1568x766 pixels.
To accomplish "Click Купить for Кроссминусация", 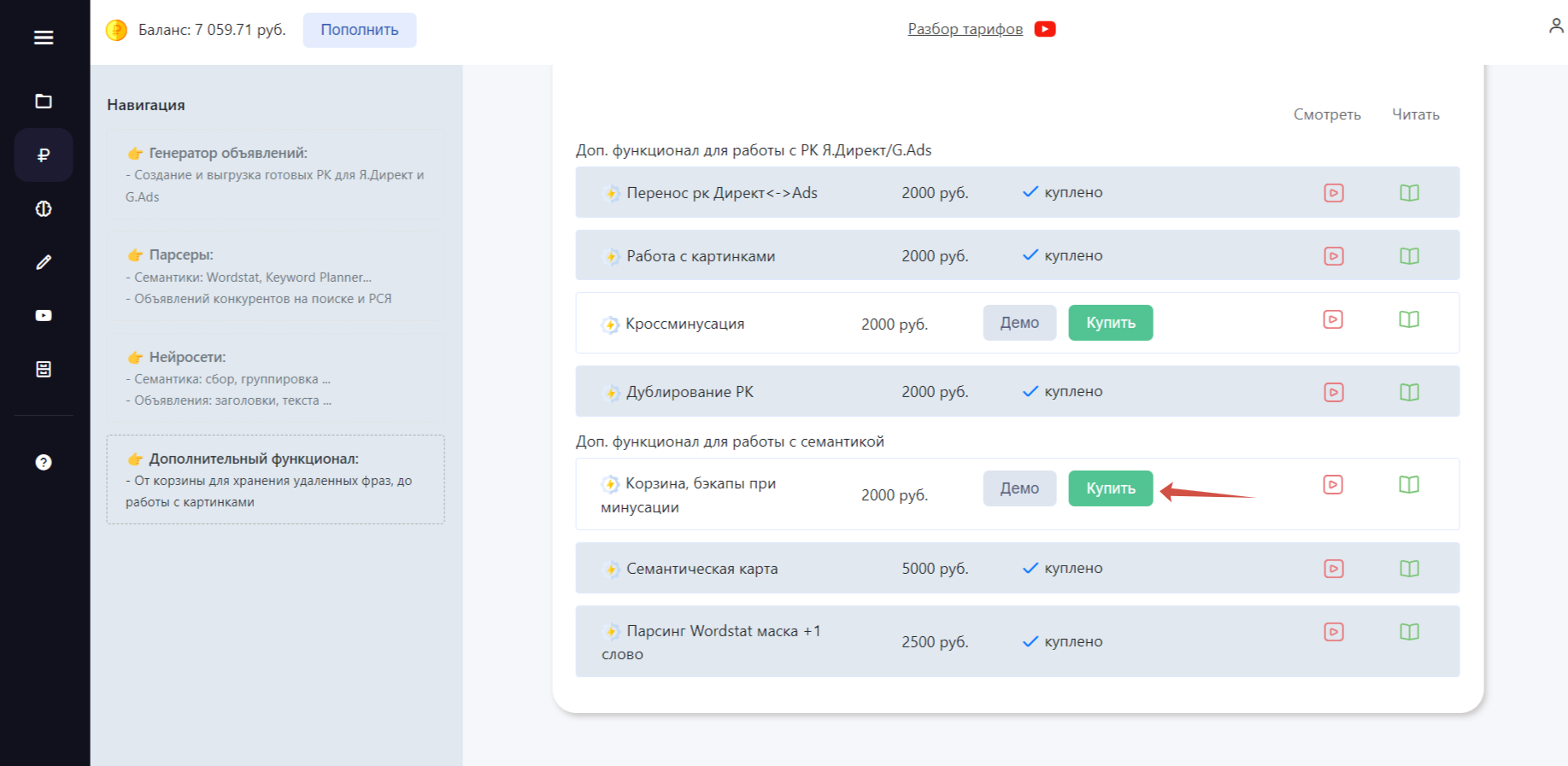I will (x=1111, y=323).
